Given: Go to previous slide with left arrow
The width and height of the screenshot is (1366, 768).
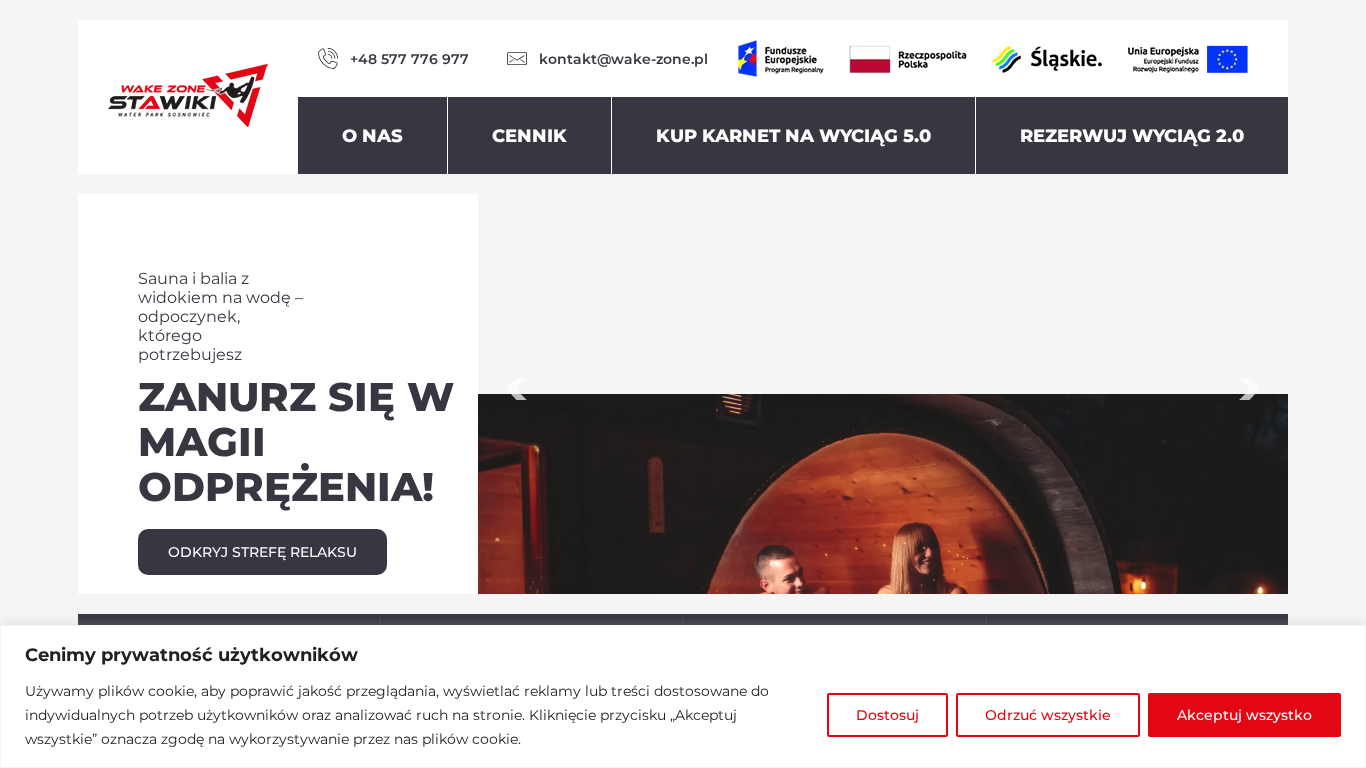Looking at the screenshot, I should coord(516,389).
